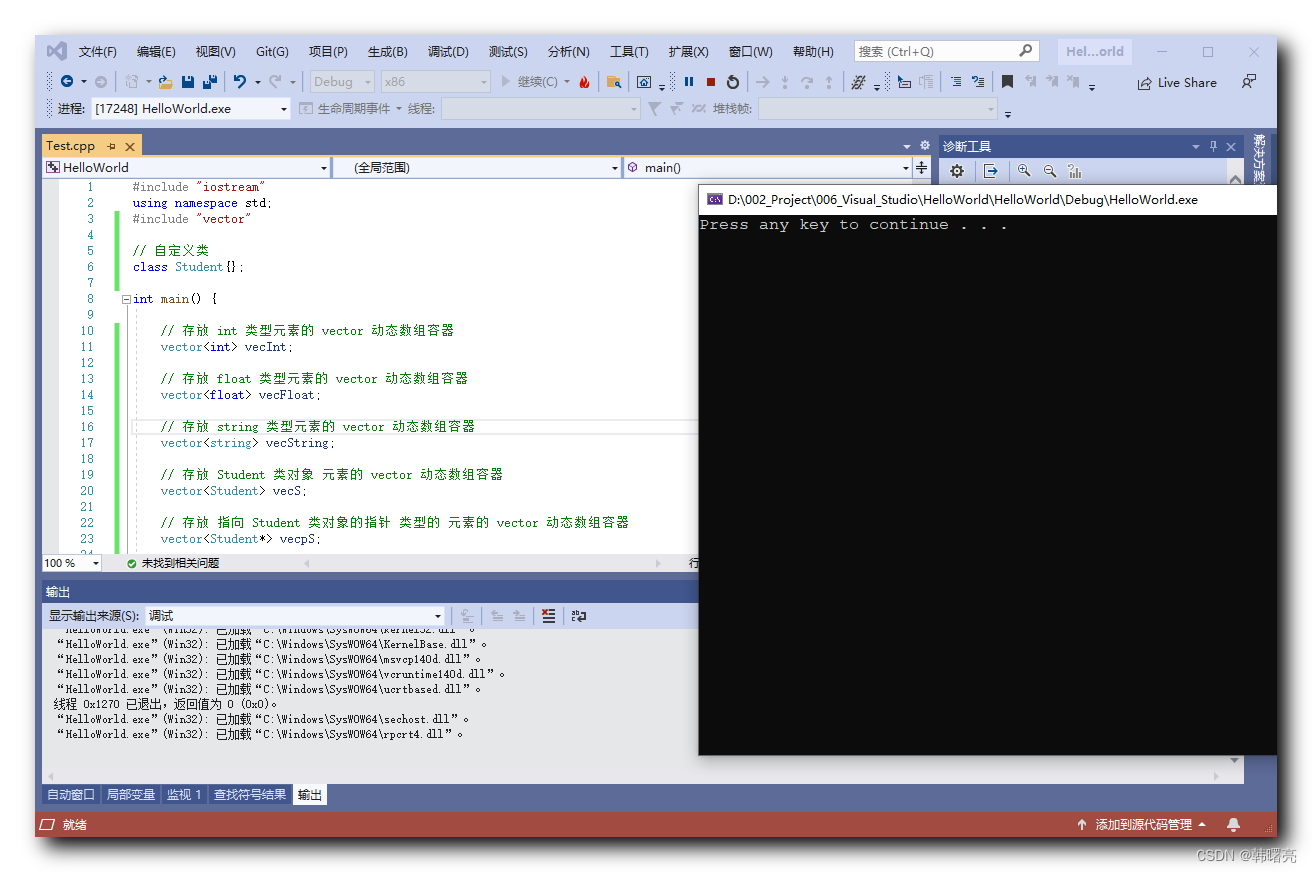Screen dimensions: 1312x872
Task: Click the Diagnostic Tools bar-chart reset view icon
Action: (x=1075, y=171)
